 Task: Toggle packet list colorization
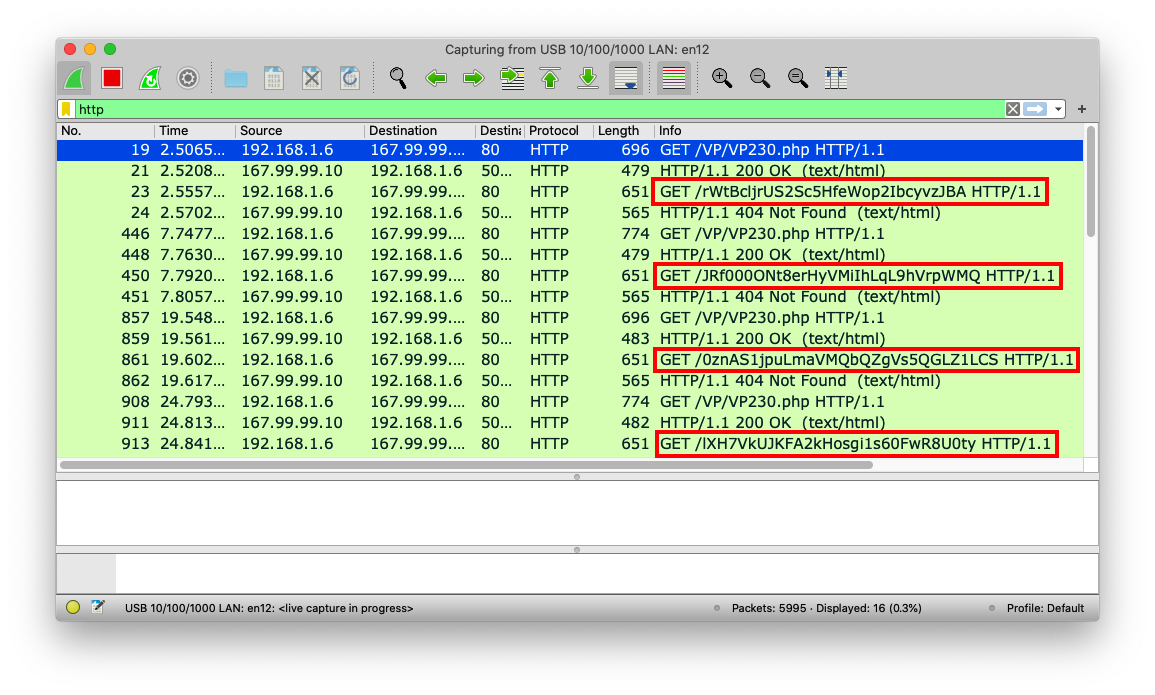tap(674, 78)
